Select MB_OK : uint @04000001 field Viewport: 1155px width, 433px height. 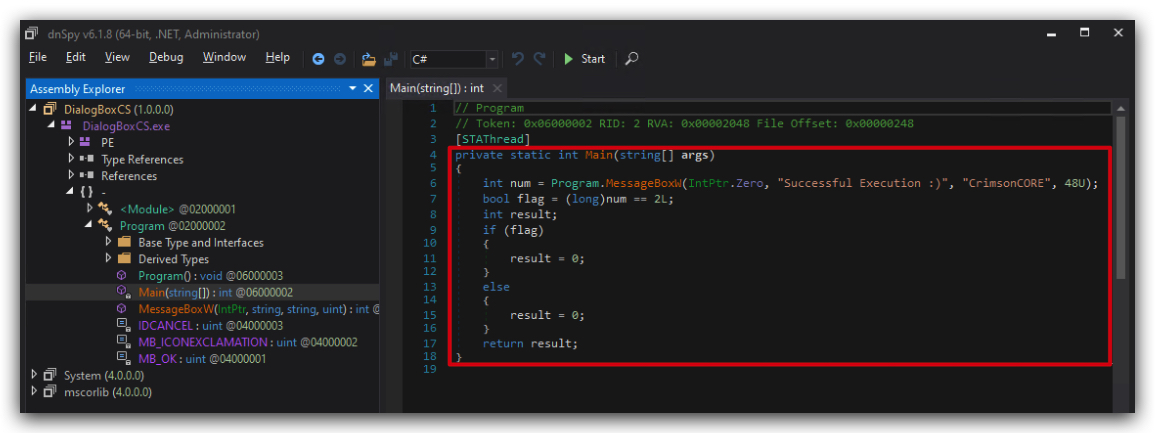tap(202, 359)
